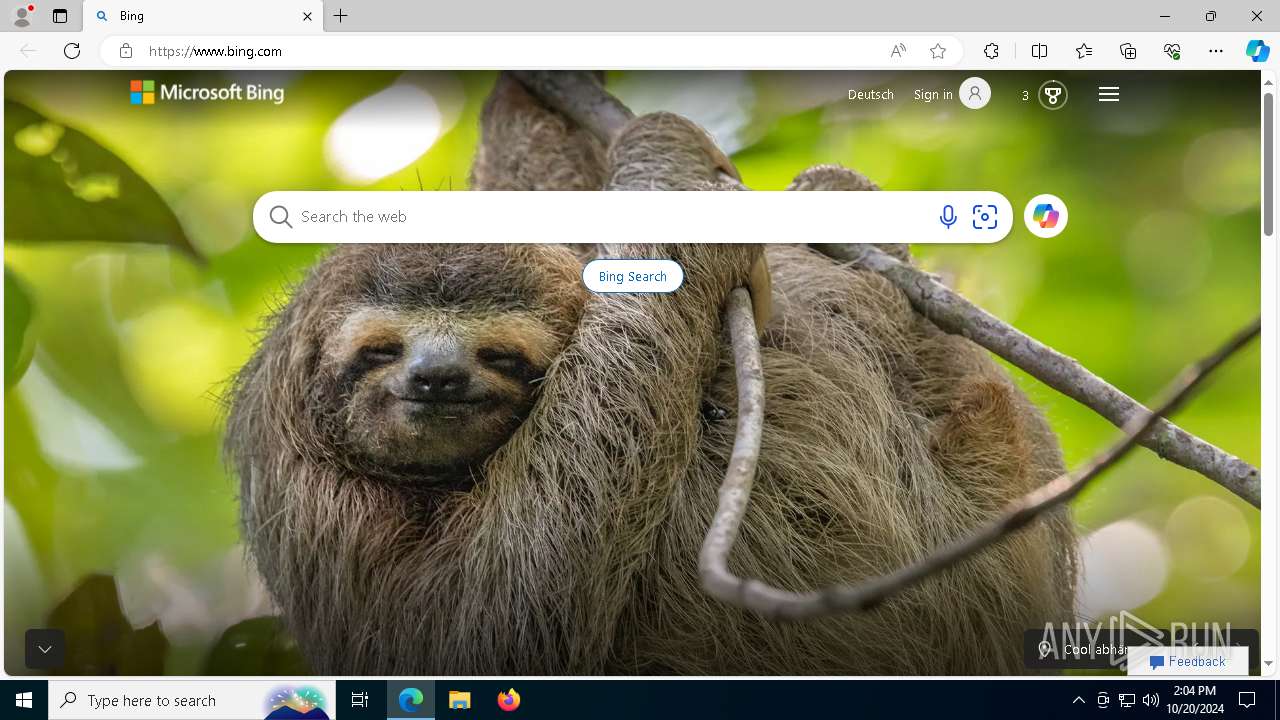
Task: Click the page vertical scrollbar thumb
Action: coord(1269,164)
